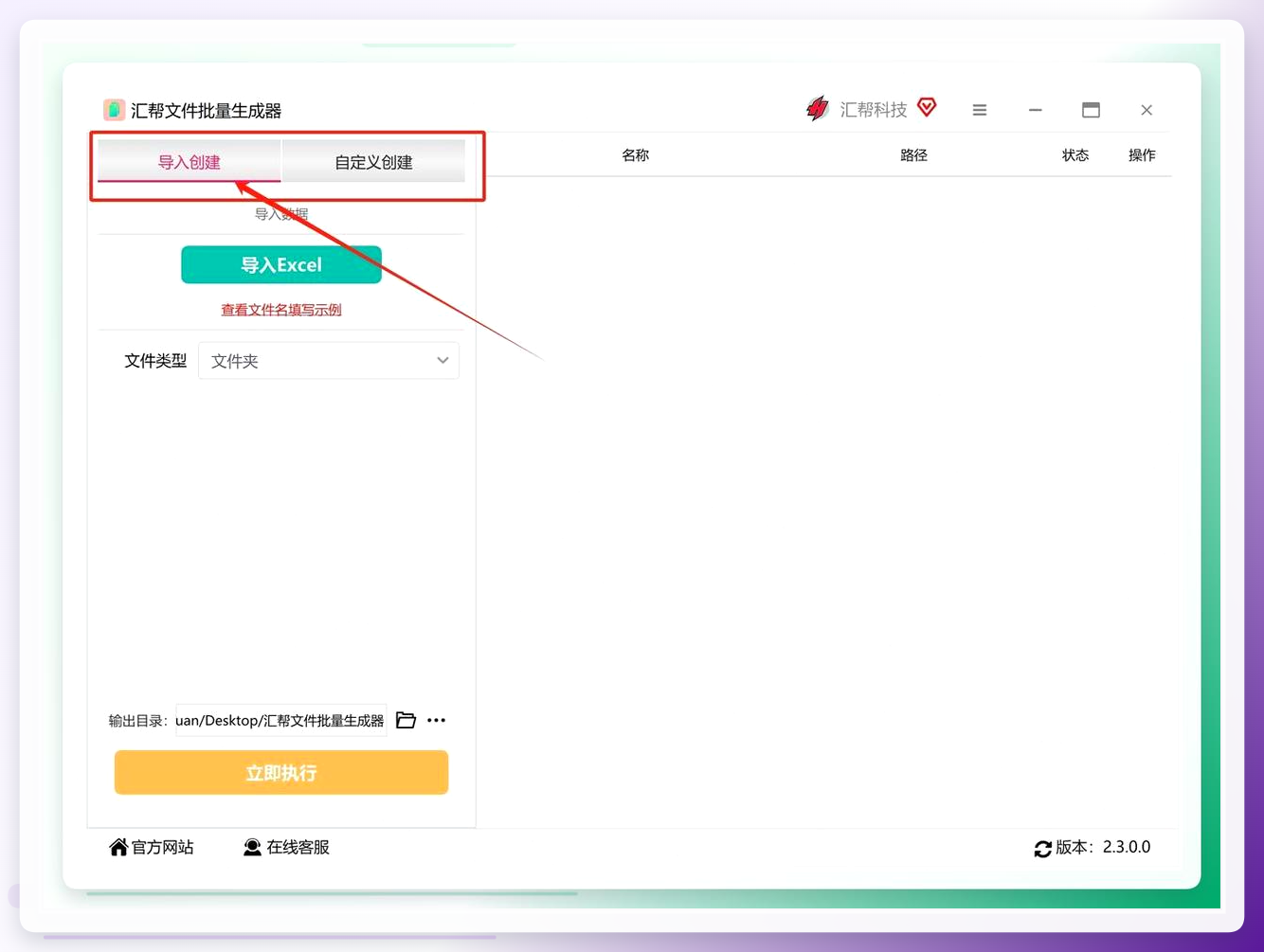1264x952 pixels.
Task: Click the 路径 column header
Action: (913, 155)
